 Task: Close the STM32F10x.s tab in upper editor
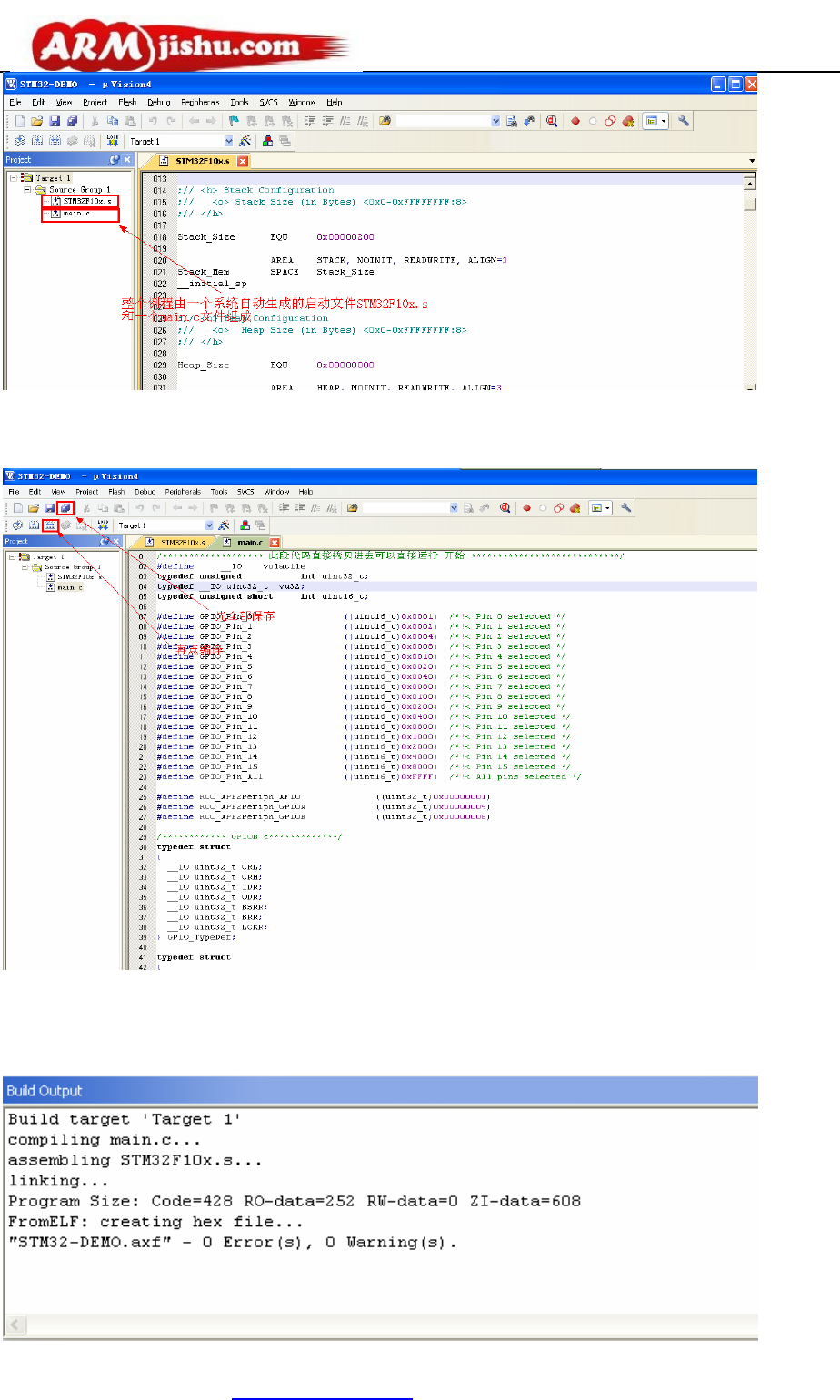(242, 161)
